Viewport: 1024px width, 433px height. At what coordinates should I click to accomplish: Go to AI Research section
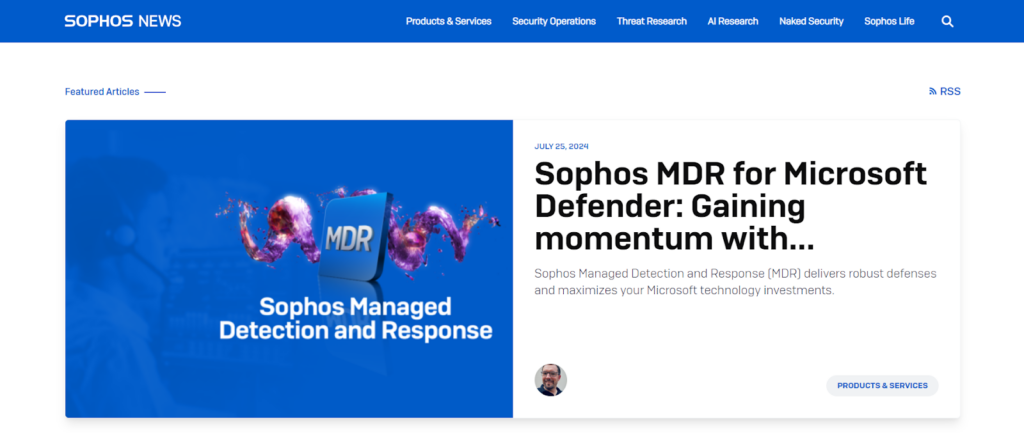733,22
